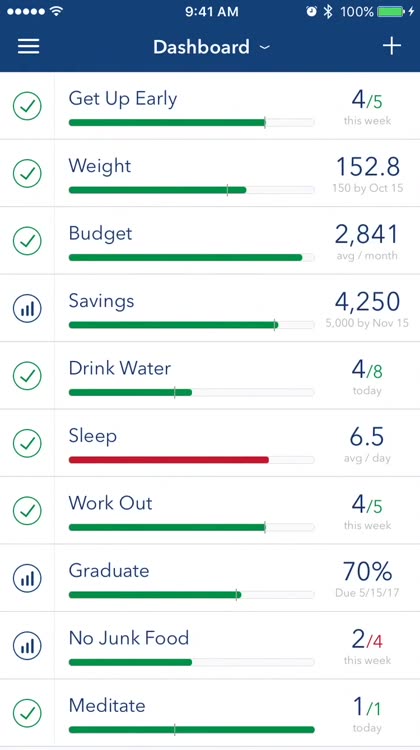The width and height of the screenshot is (420, 750).
Task: Tap the Graduate bar chart icon
Action: pos(27,578)
